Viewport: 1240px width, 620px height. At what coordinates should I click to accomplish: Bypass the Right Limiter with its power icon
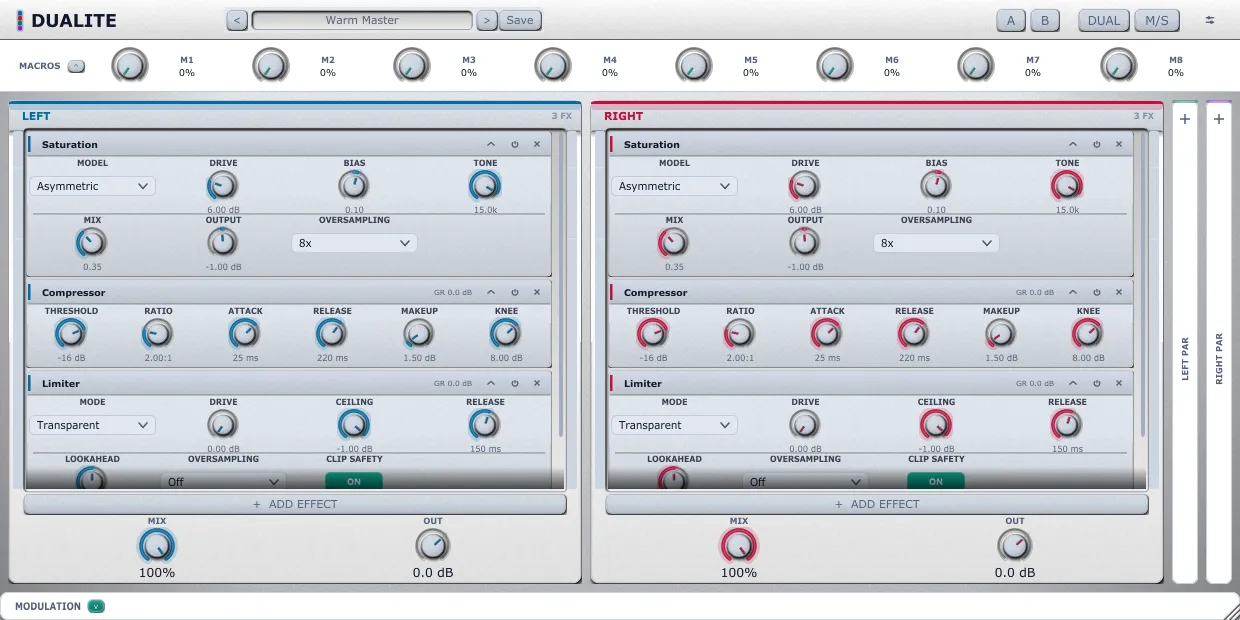coord(1097,383)
